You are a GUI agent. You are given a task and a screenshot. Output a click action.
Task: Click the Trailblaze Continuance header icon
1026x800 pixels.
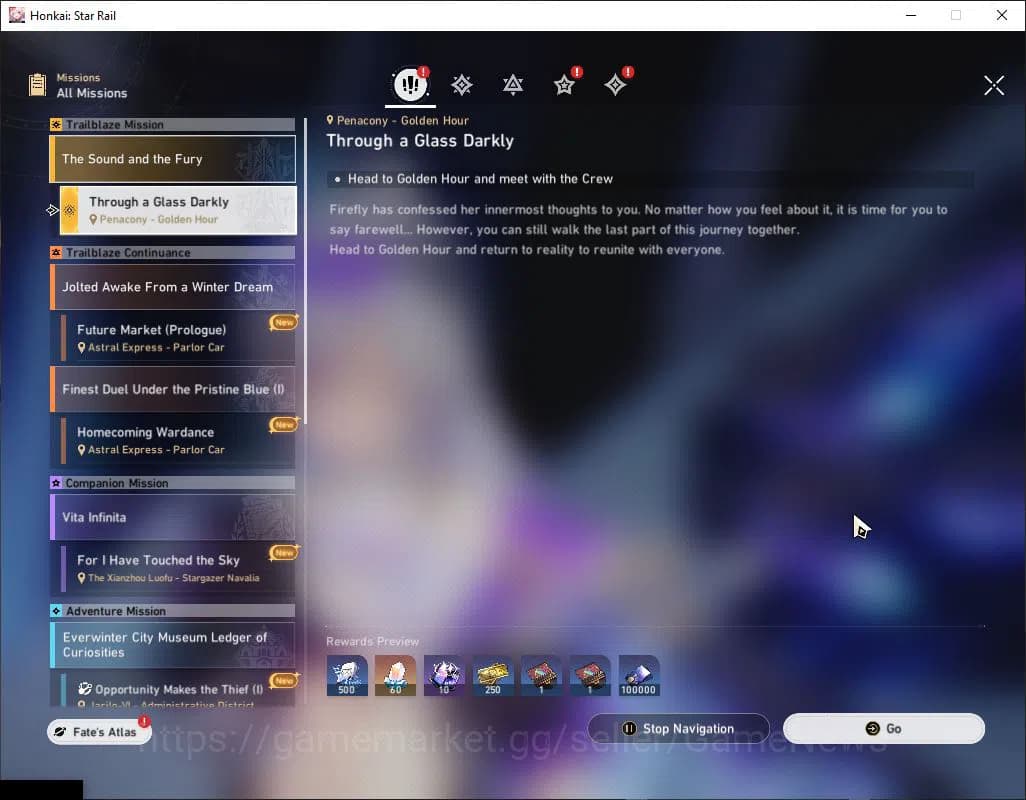click(x=56, y=252)
